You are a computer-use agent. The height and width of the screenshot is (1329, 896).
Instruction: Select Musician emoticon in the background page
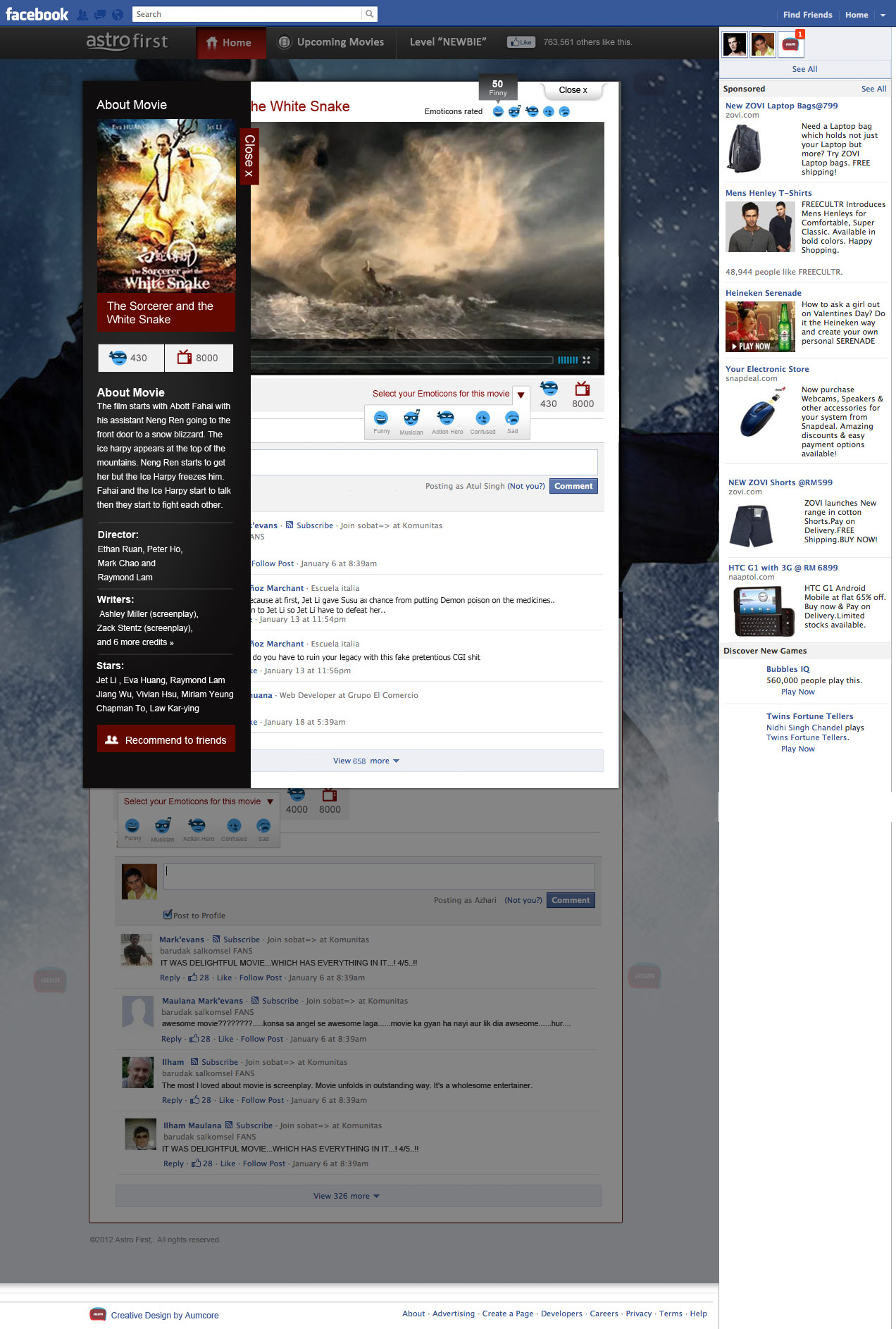[163, 825]
